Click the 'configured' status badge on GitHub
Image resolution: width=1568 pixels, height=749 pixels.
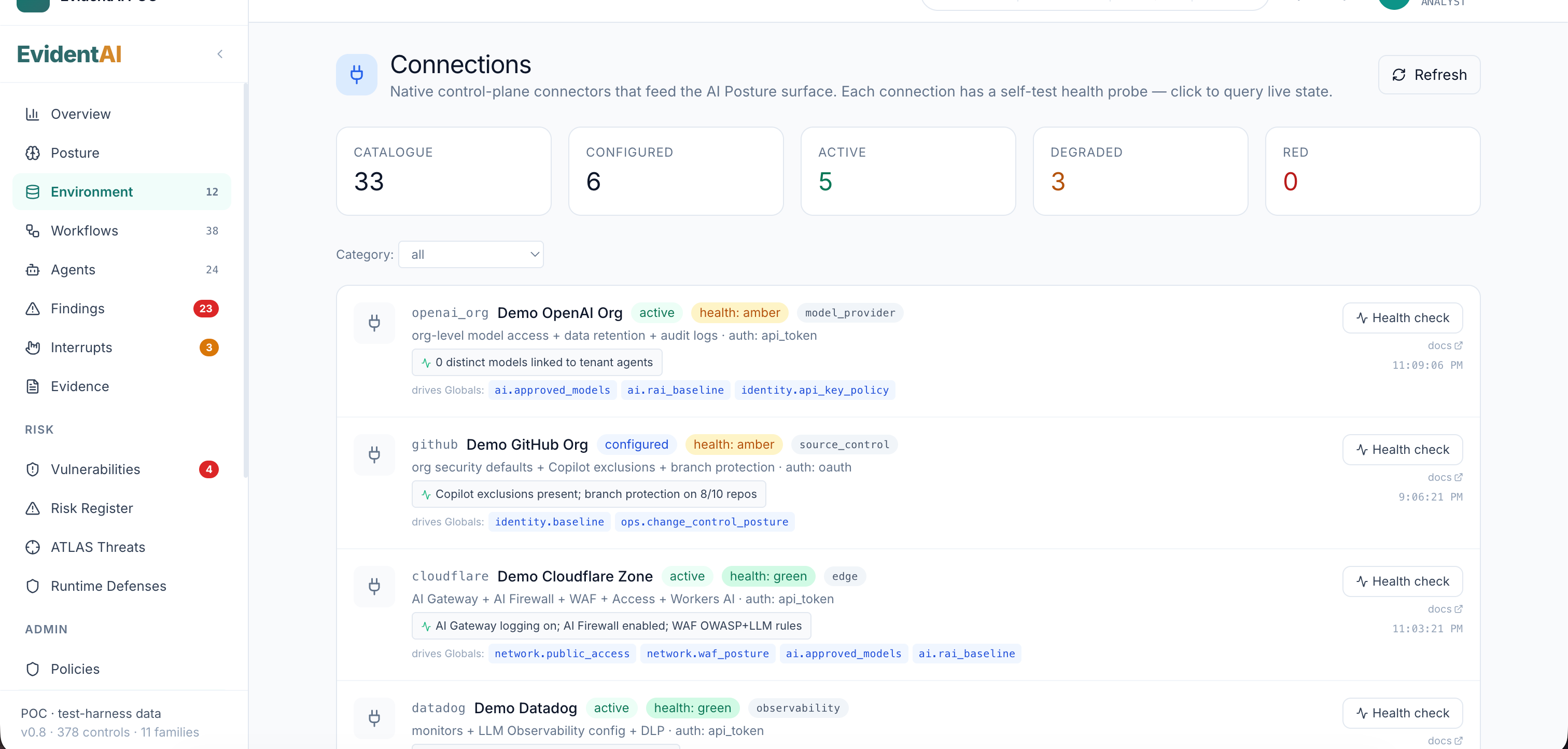tap(636, 445)
